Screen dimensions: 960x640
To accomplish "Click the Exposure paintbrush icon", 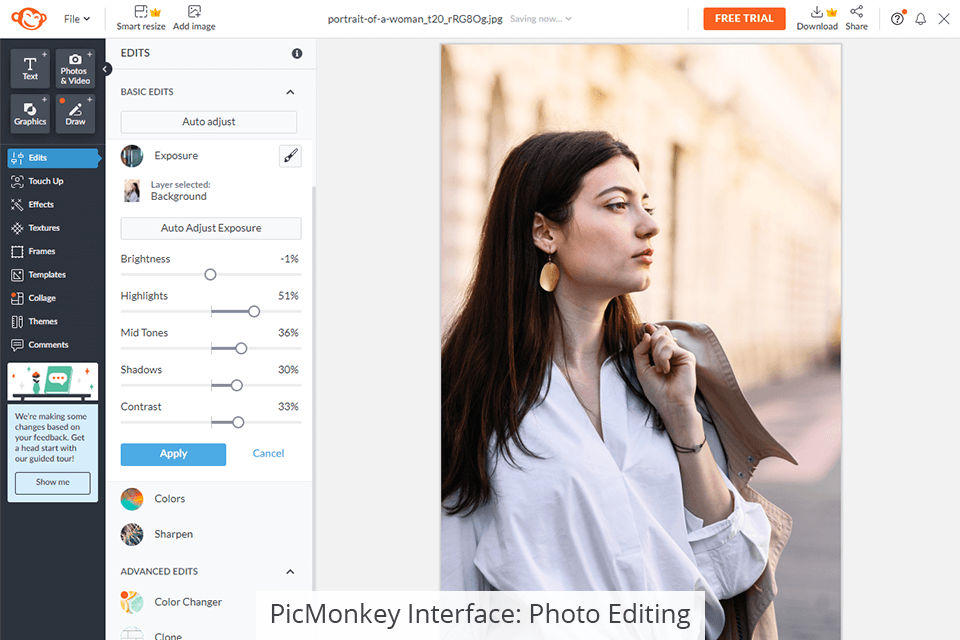I will [x=290, y=156].
